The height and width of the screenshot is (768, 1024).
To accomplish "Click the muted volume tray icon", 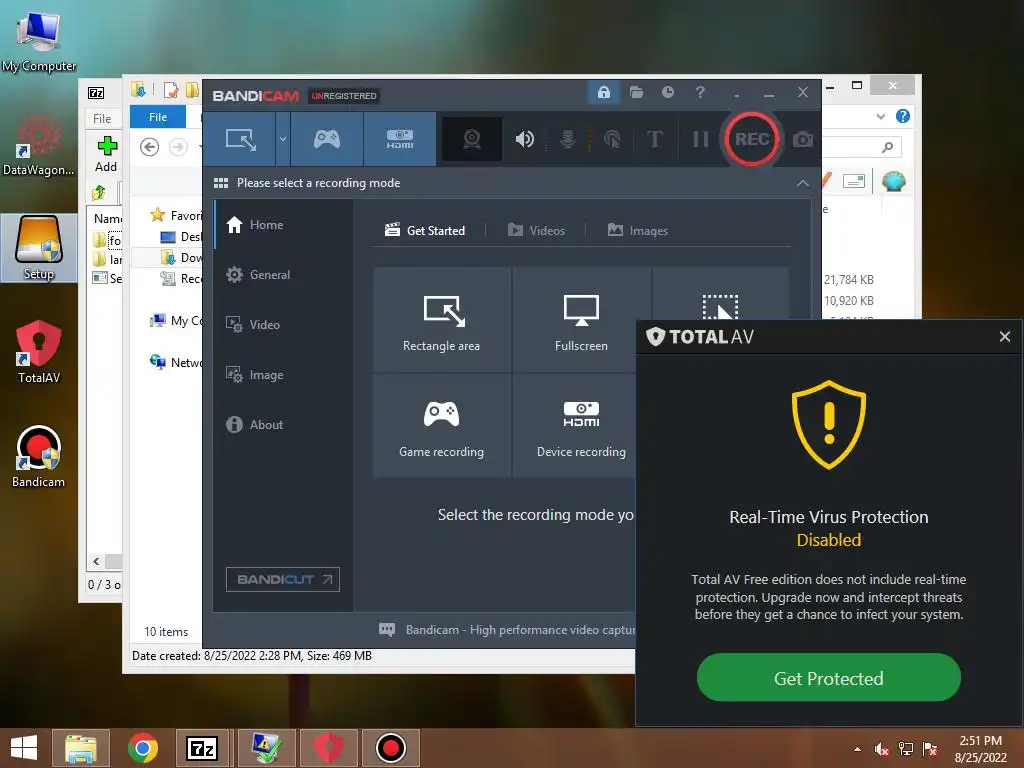I will pos(882,749).
